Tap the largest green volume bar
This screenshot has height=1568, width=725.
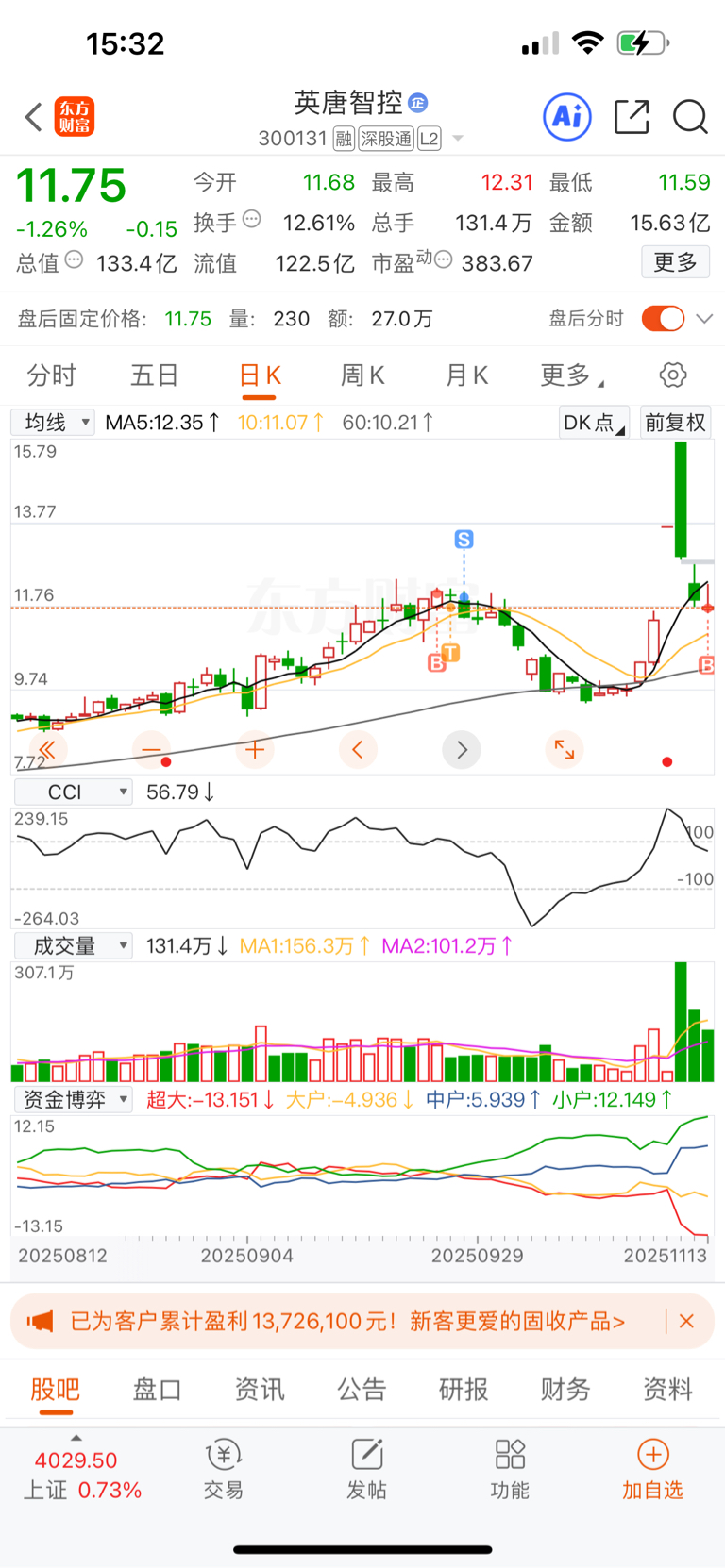pos(682,1022)
